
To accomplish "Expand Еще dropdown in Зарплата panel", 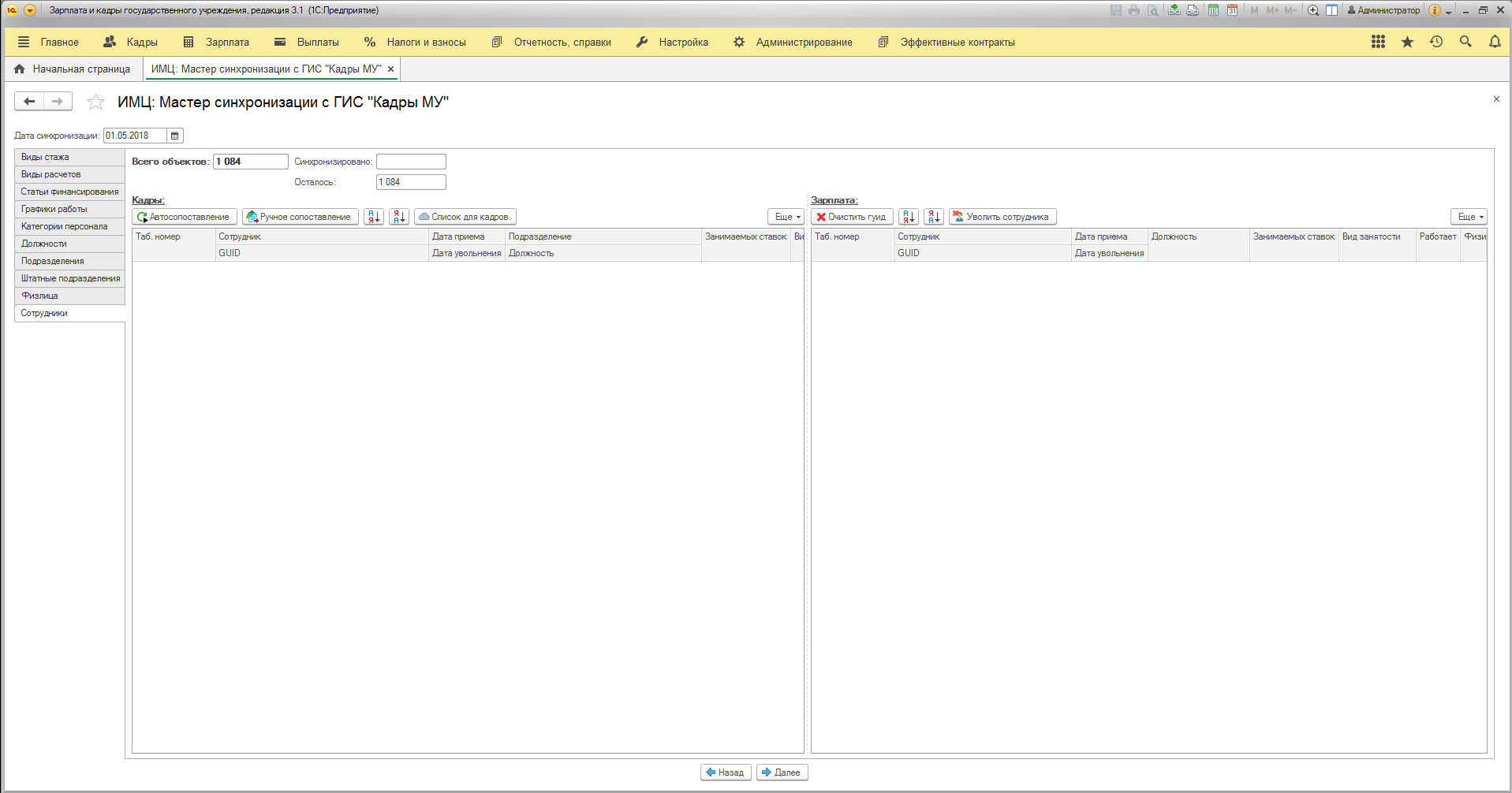I will click(x=1469, y=217).
